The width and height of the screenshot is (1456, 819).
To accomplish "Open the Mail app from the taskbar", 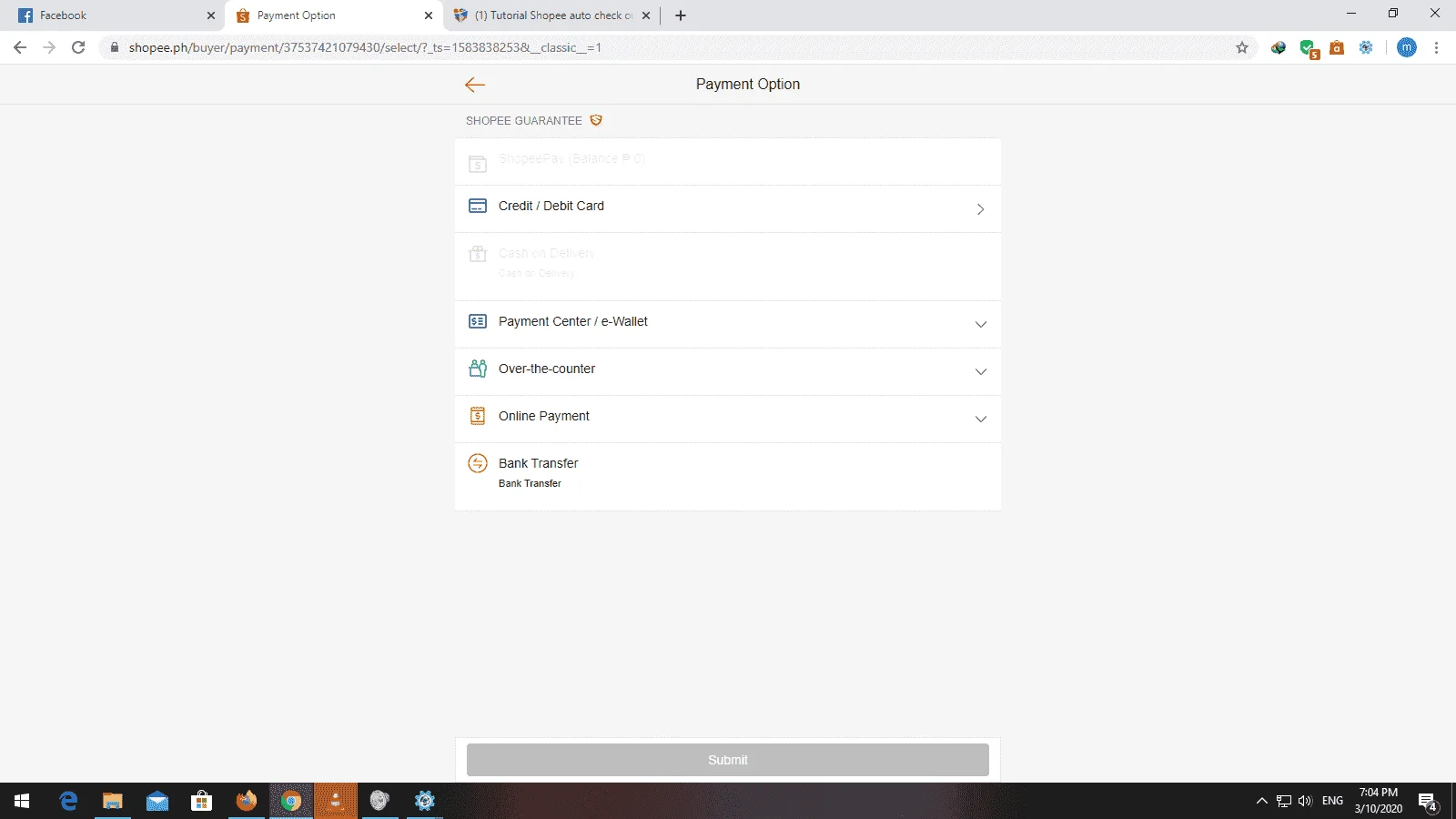I will tap(157, 801).
